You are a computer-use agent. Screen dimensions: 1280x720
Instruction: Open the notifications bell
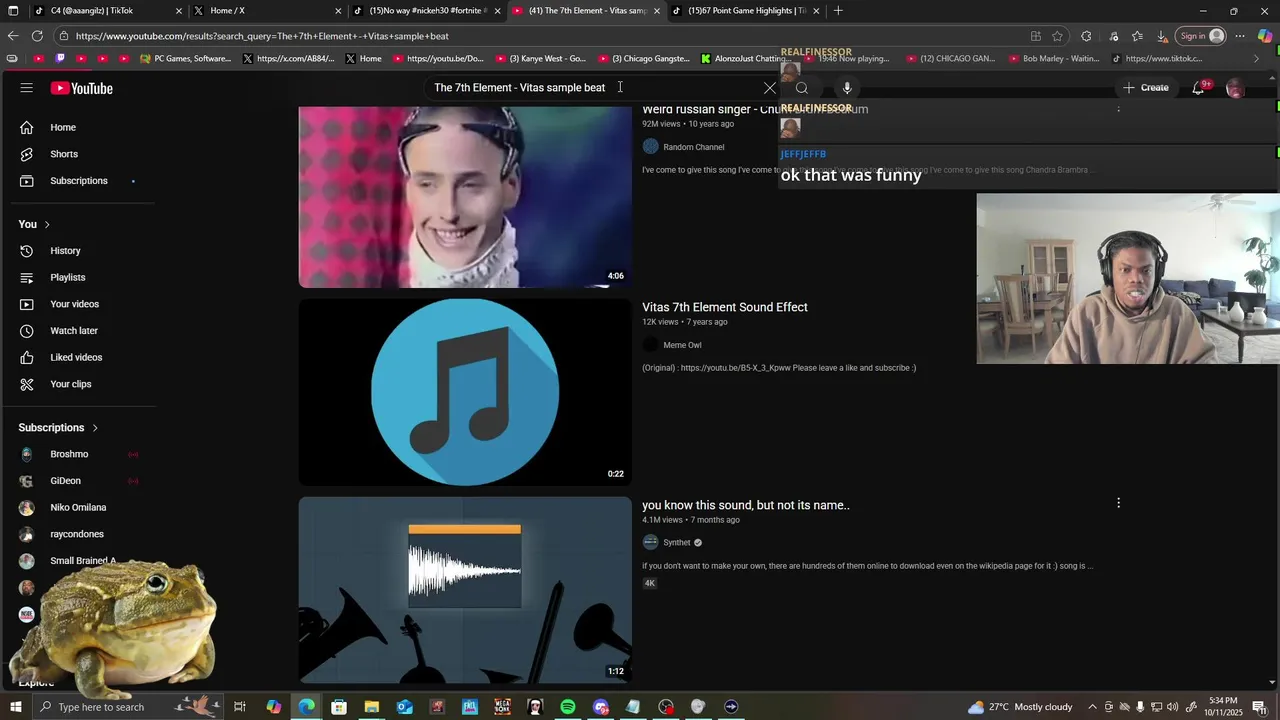[x=1199, y=88]
